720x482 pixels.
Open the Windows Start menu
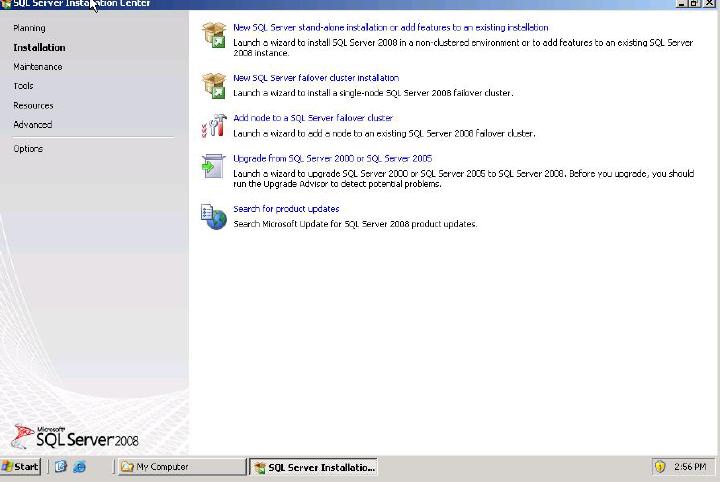[x=21, y=467]
